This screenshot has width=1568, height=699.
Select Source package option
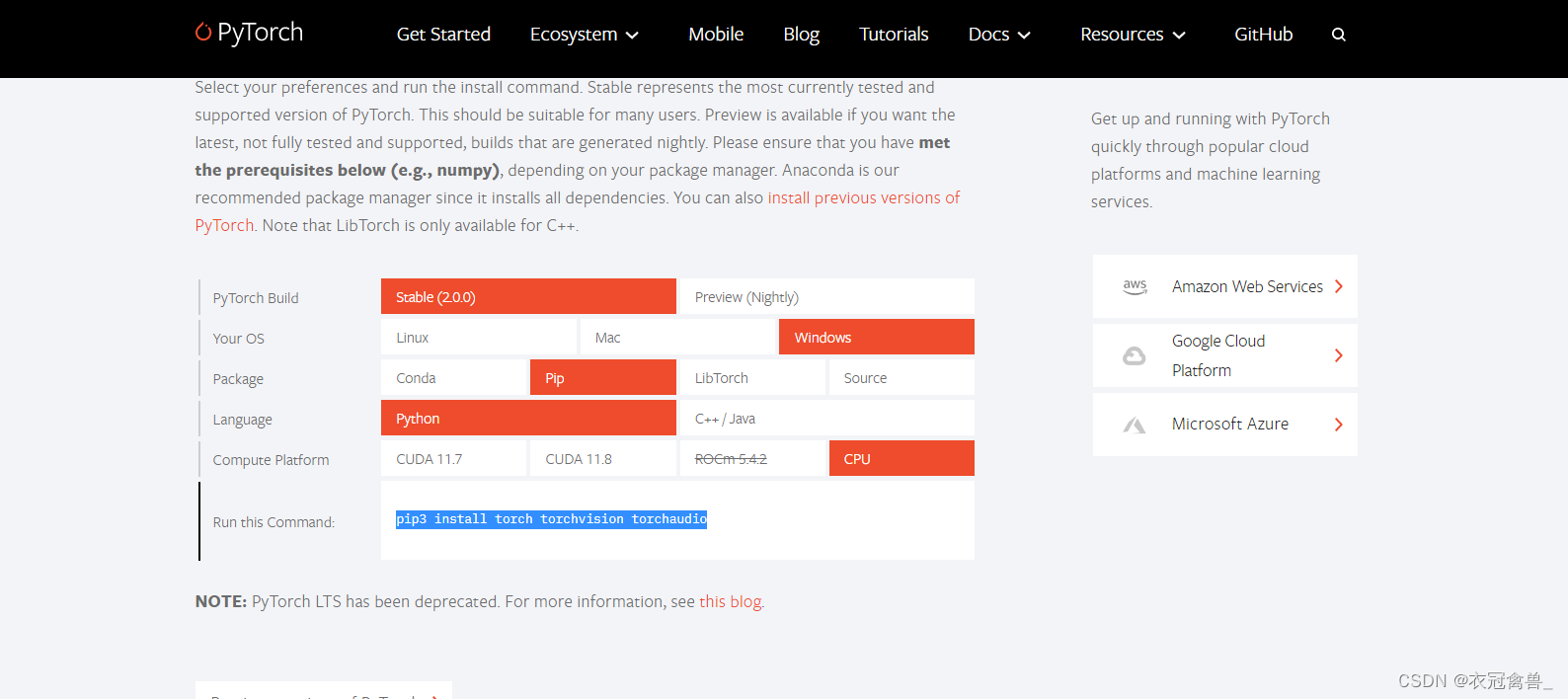pyautogui.click(x=902, y=377)
